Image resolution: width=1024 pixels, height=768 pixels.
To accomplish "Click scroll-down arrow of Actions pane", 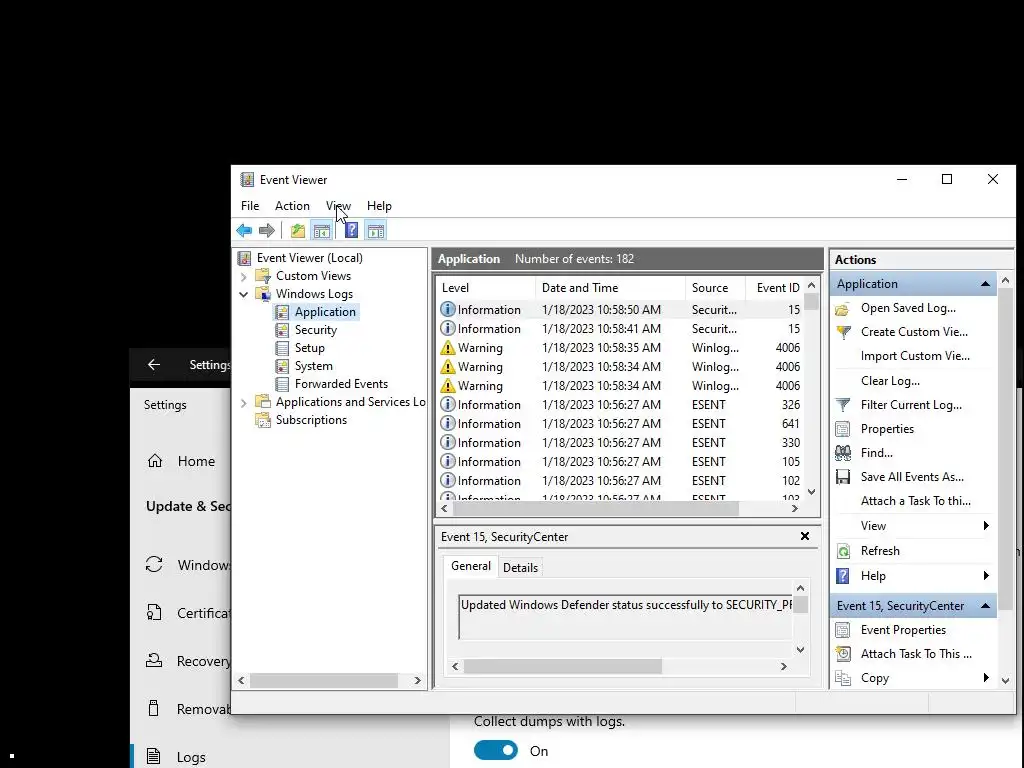I will [1005, 680].
